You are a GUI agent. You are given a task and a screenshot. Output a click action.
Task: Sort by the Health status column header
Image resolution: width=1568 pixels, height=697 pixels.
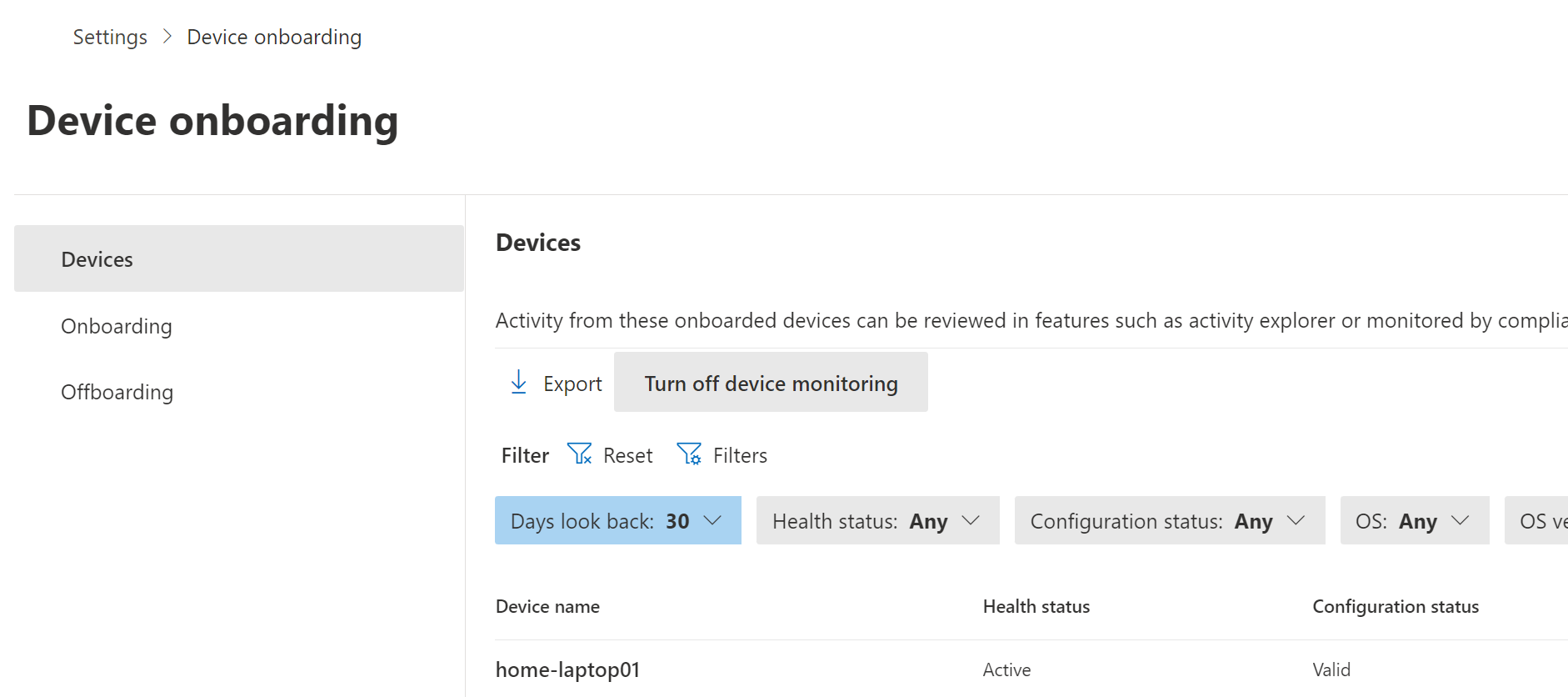[x=1036, y=607]
